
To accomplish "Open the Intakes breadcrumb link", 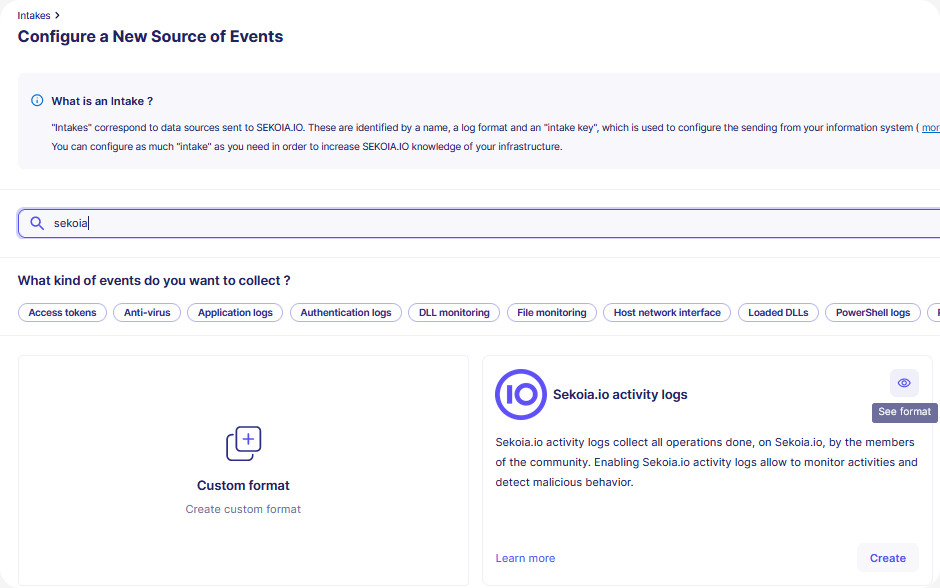I will click(34, 16).
